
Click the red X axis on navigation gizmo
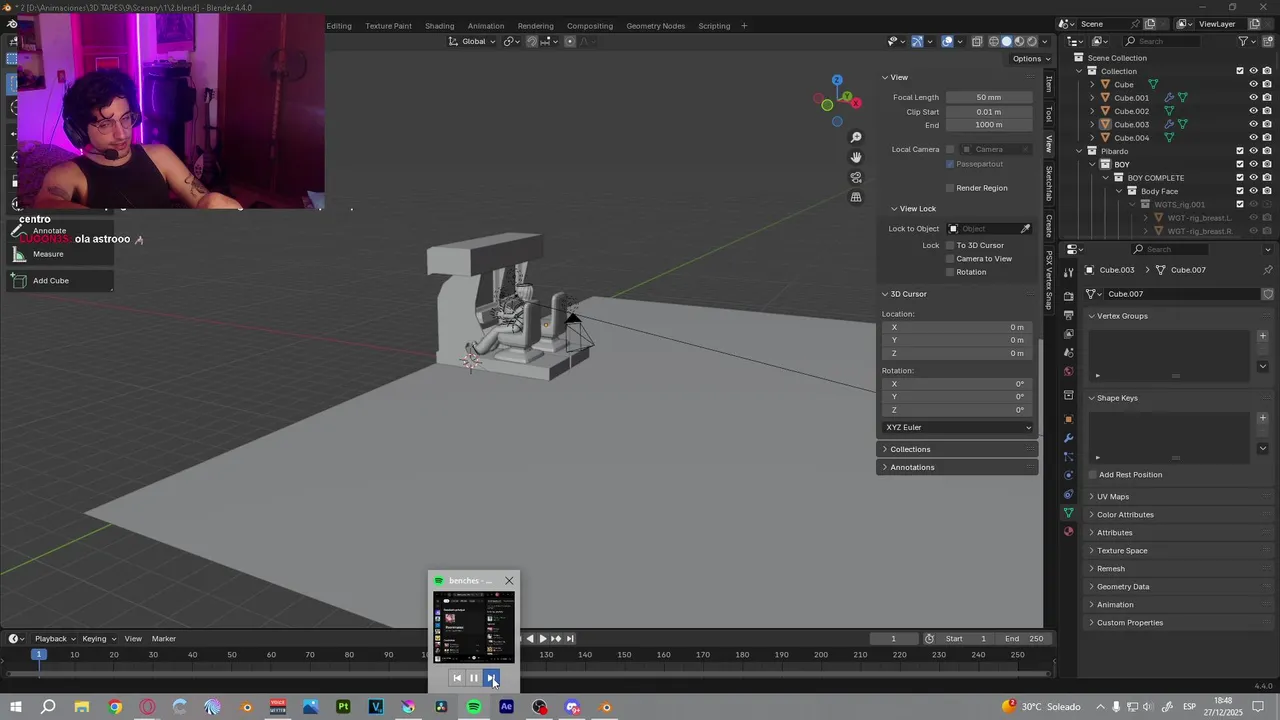tap(858, 101)
